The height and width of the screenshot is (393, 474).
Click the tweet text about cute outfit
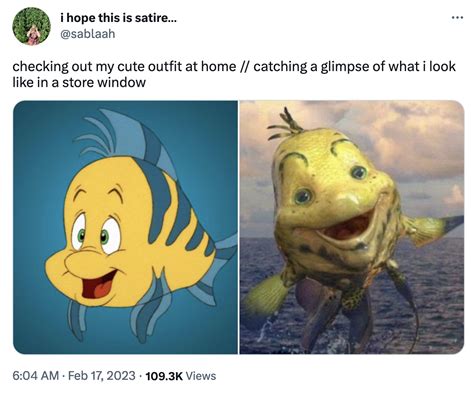[x=234, y=74]
